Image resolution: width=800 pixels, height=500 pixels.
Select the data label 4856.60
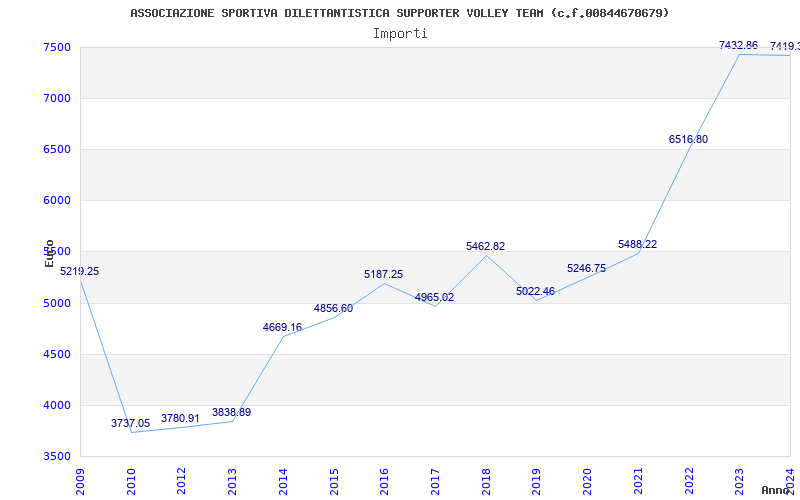click(333, 309)
